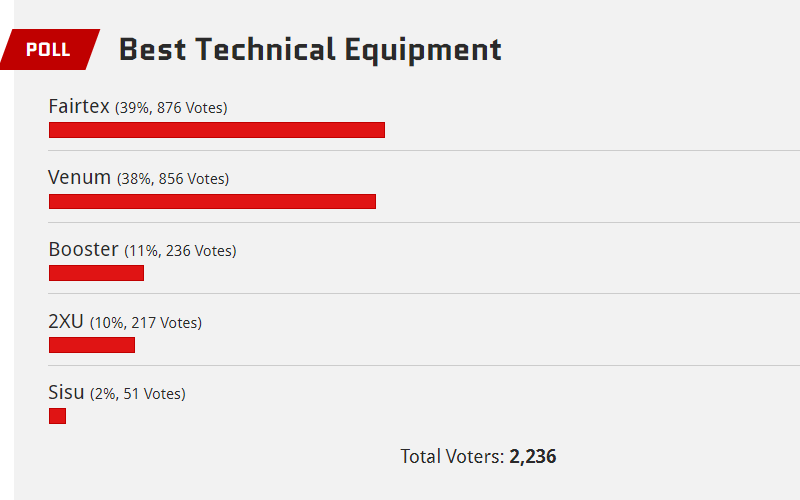Click the 2,236 total voters number

[533, 457]
